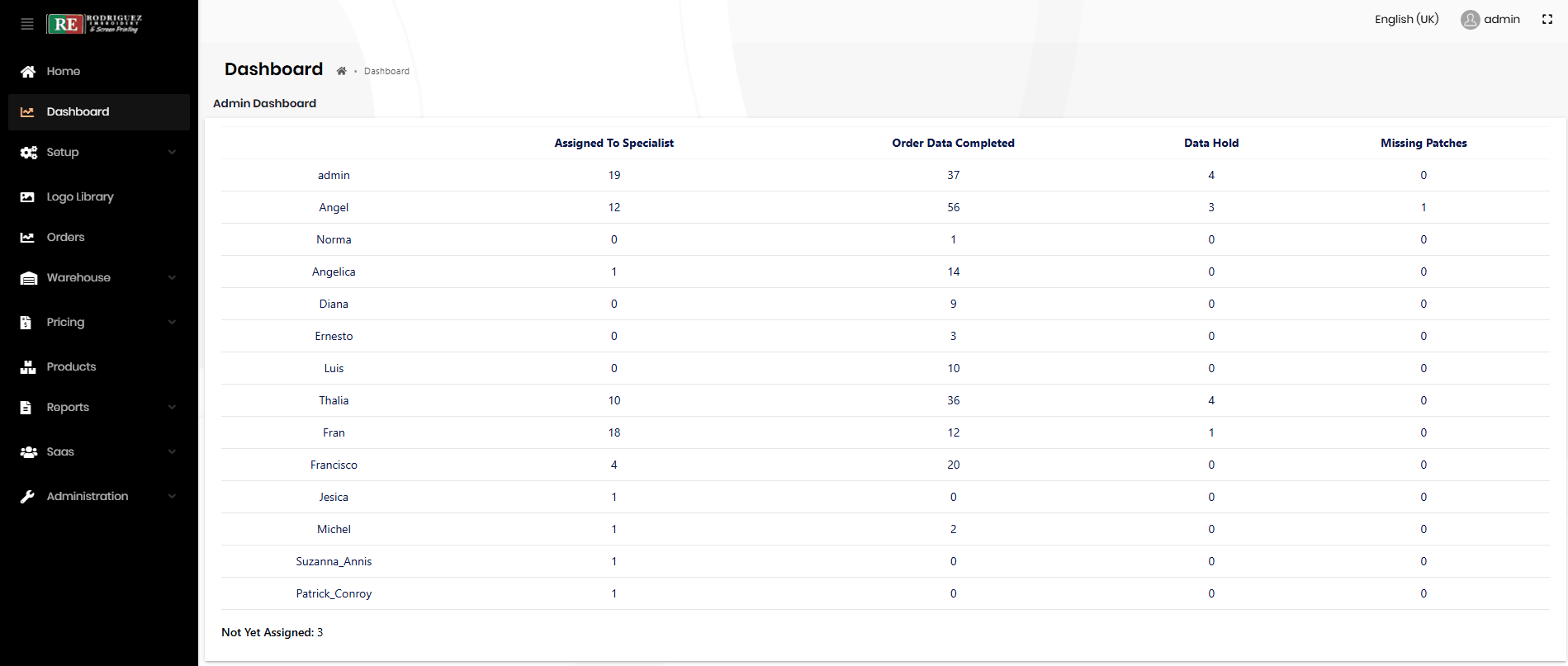The height and width of the screenshot is (666, 1568).
Task: Click Fran's Assigned To Specialist value 18
Action: (x=614, y=433)
